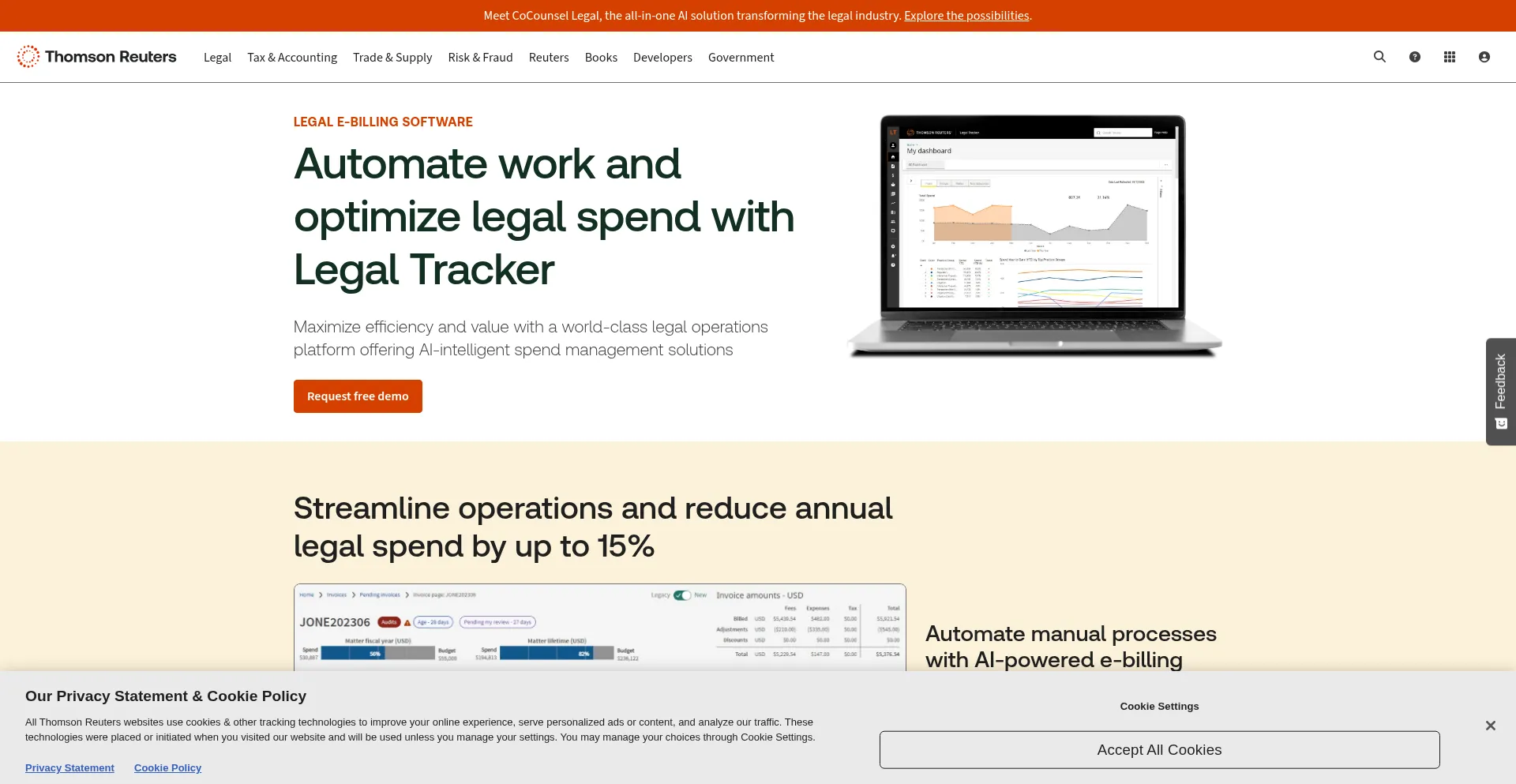The height and width of the screenshot is (784, 1516).
Task: Select the Reuters menu item
Action: point(549,58)
